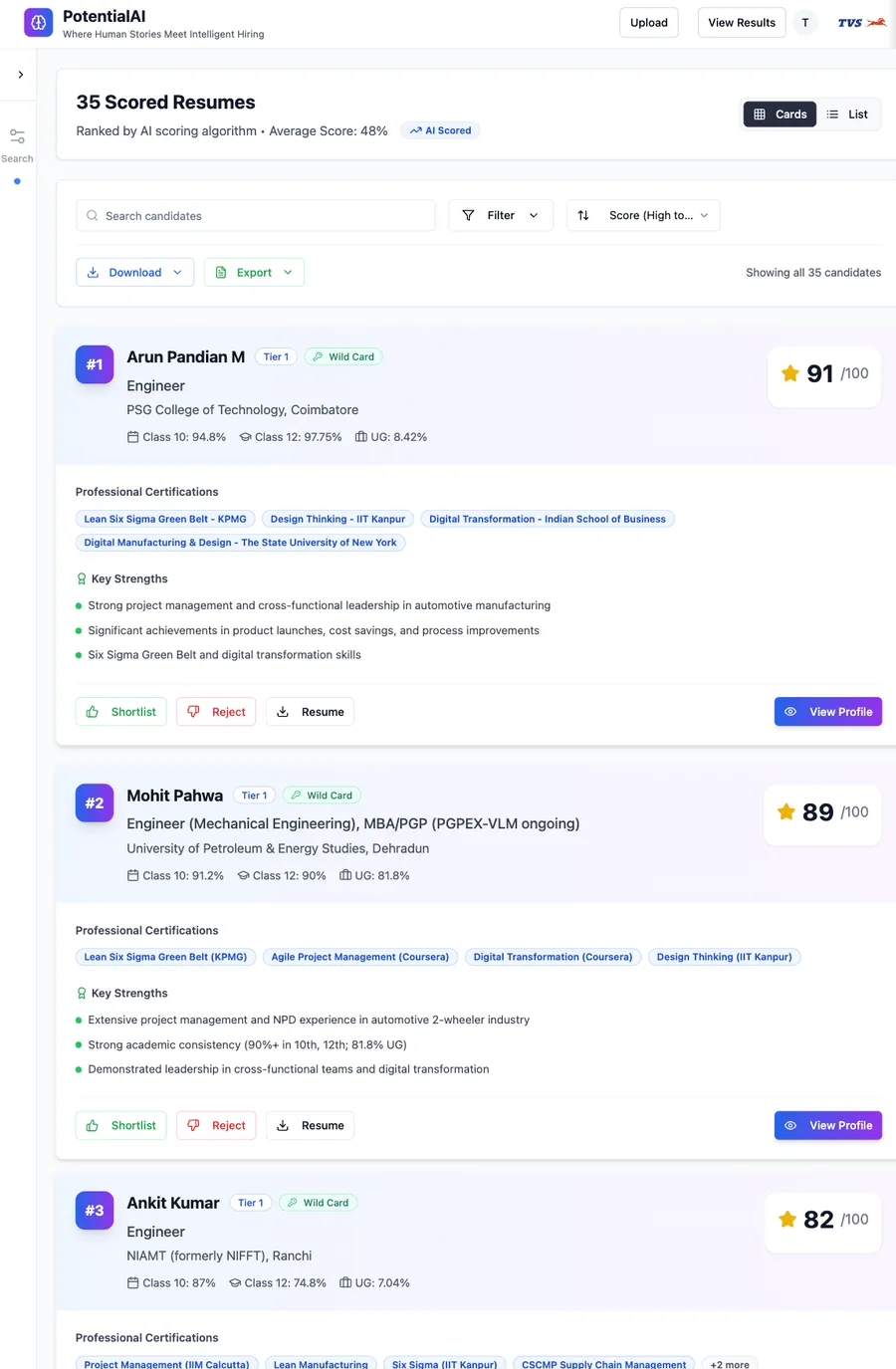Click the Upload button

[649, 22]
